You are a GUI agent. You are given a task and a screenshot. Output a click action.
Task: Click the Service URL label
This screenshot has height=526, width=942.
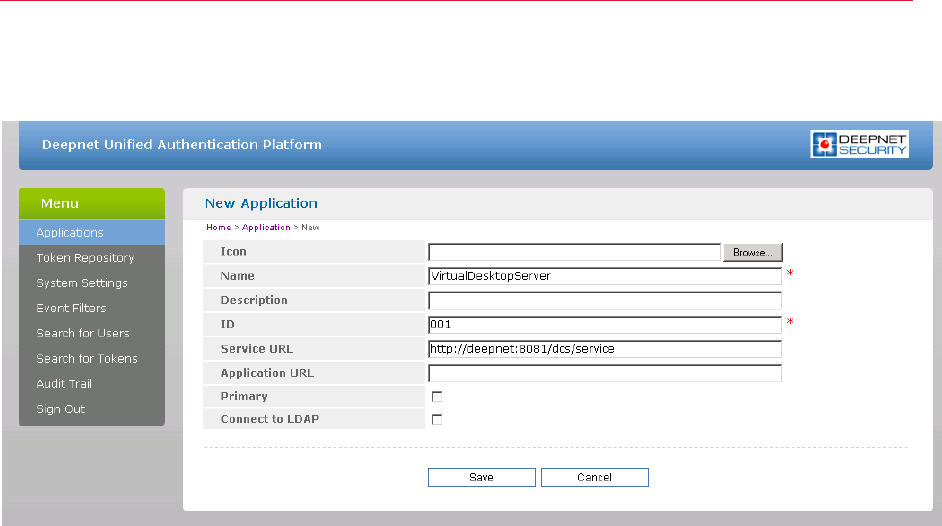pyautogui.click(x=257, y=349)
